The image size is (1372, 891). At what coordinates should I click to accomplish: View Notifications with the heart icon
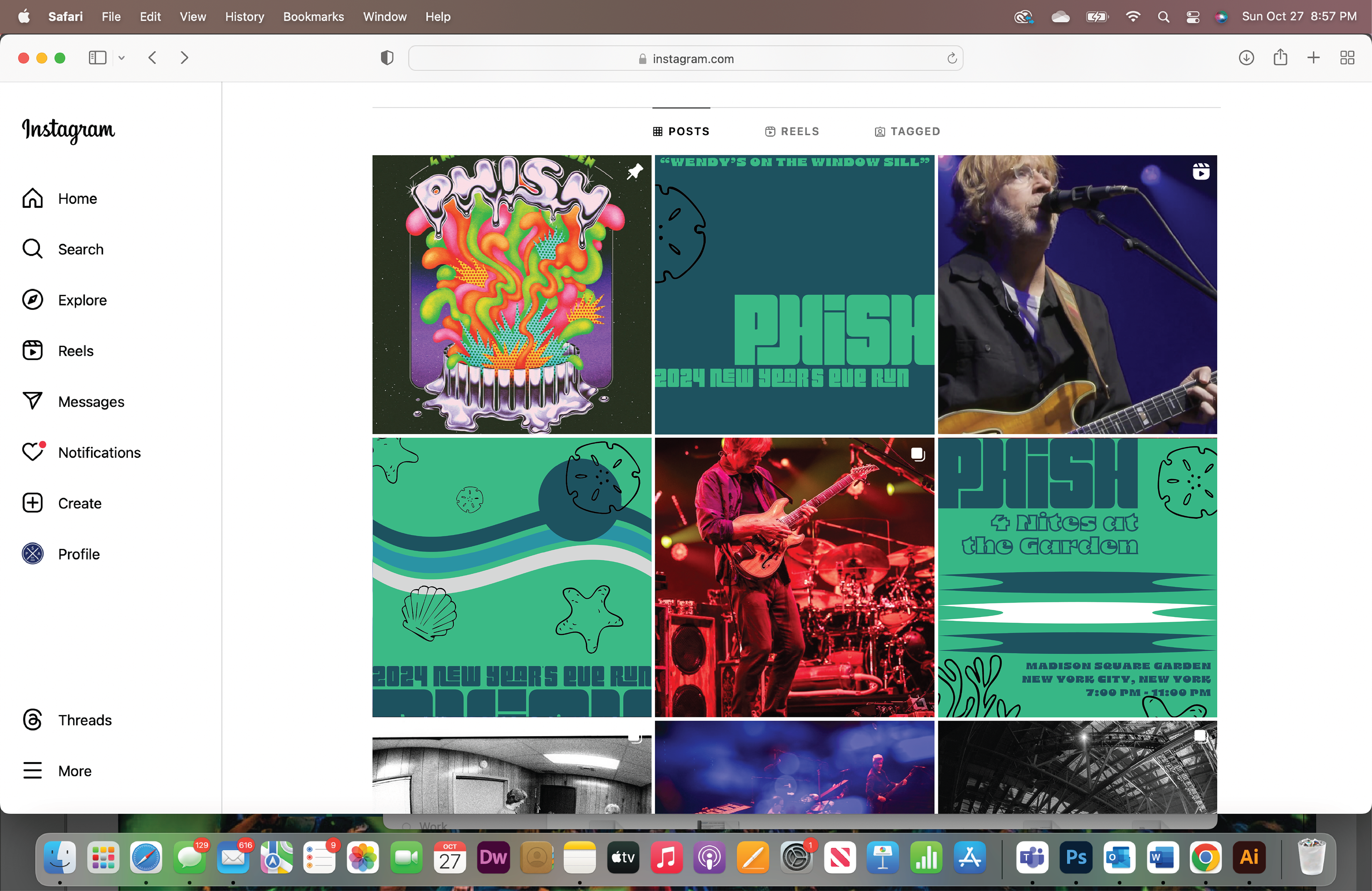[81, 452]
